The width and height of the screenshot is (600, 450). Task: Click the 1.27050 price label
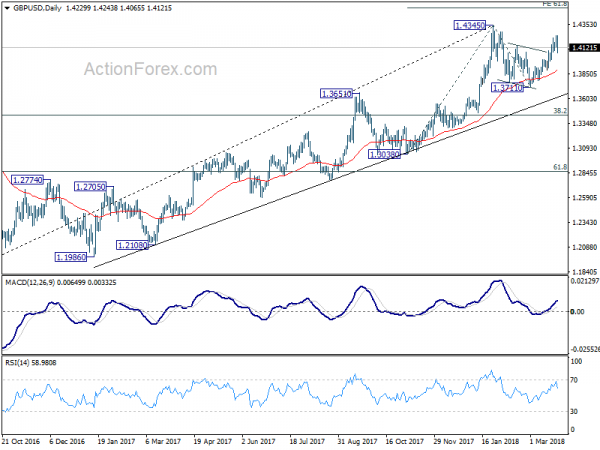click(x=90, y=187)
